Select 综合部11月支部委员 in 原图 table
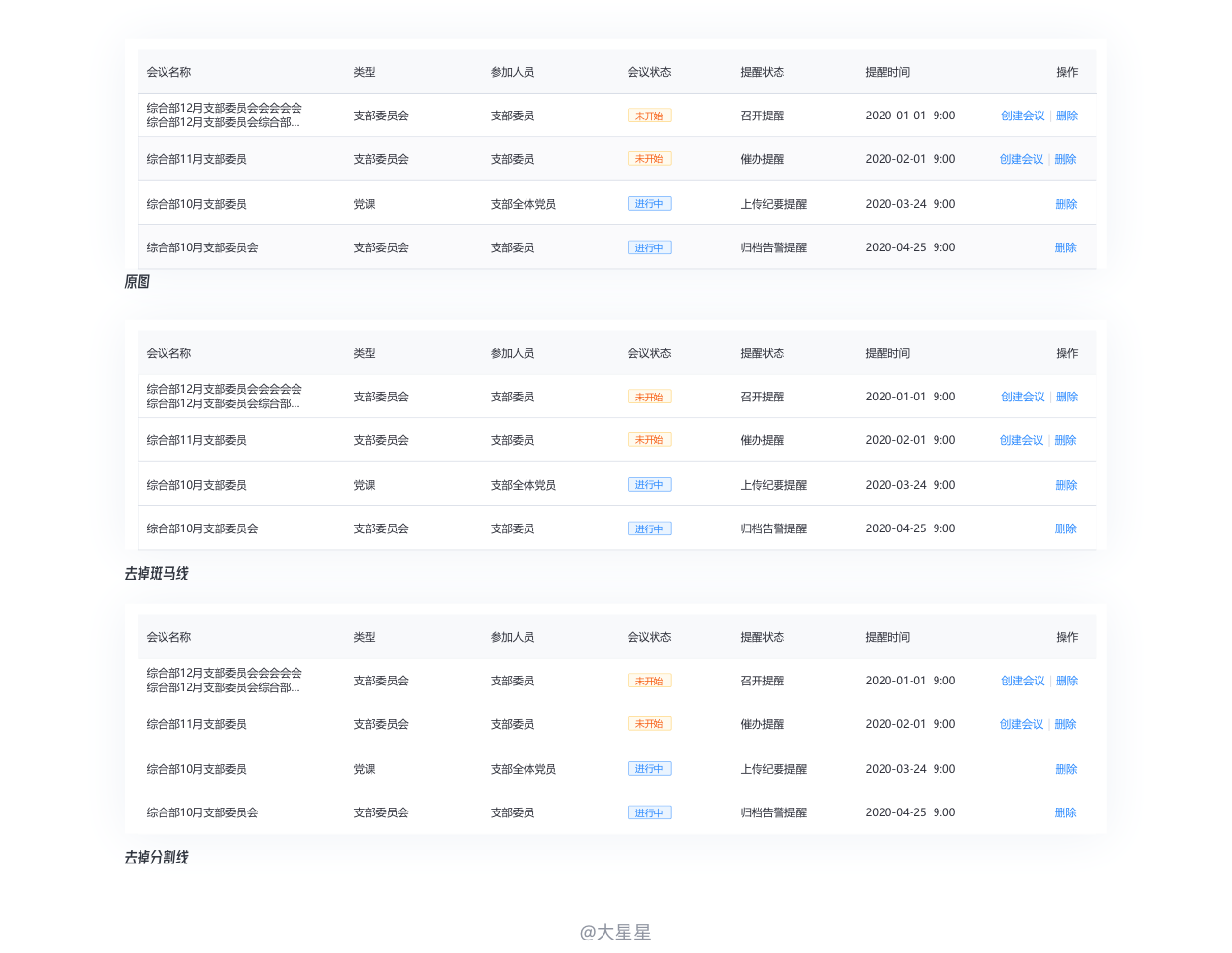The height and width of the screenshot is (953, 1232). click(x=196, y=159)
